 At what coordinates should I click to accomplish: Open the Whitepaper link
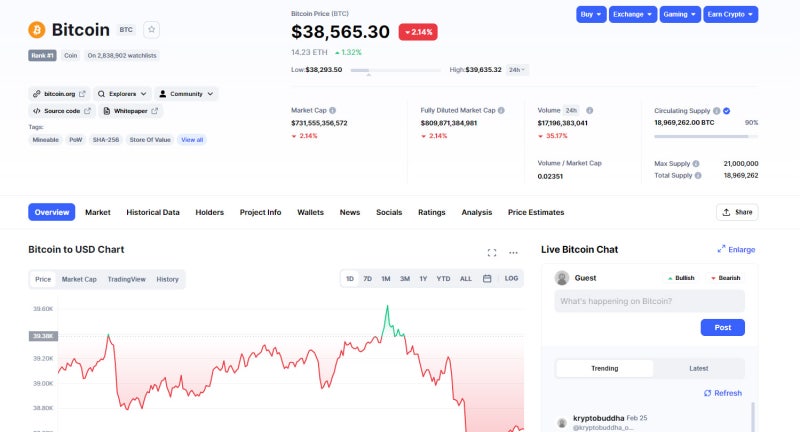pyautogui.click(x=131, y=111)
